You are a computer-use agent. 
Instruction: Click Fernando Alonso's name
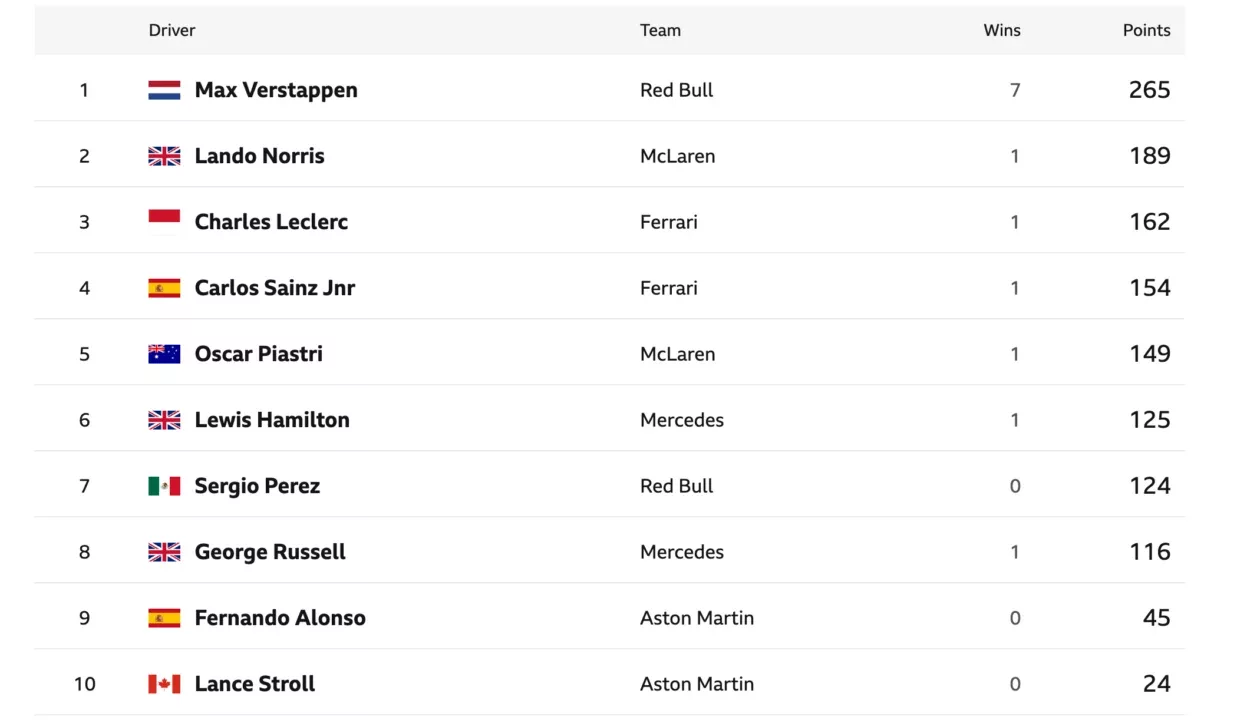280,618
